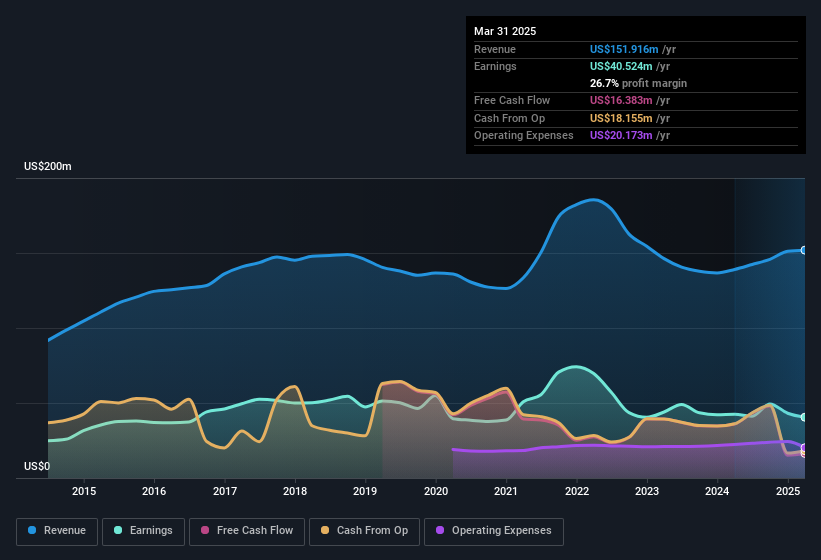Click the US$16.383m free cash flow value
Viewport: 821px width, 560px height.
621,100
